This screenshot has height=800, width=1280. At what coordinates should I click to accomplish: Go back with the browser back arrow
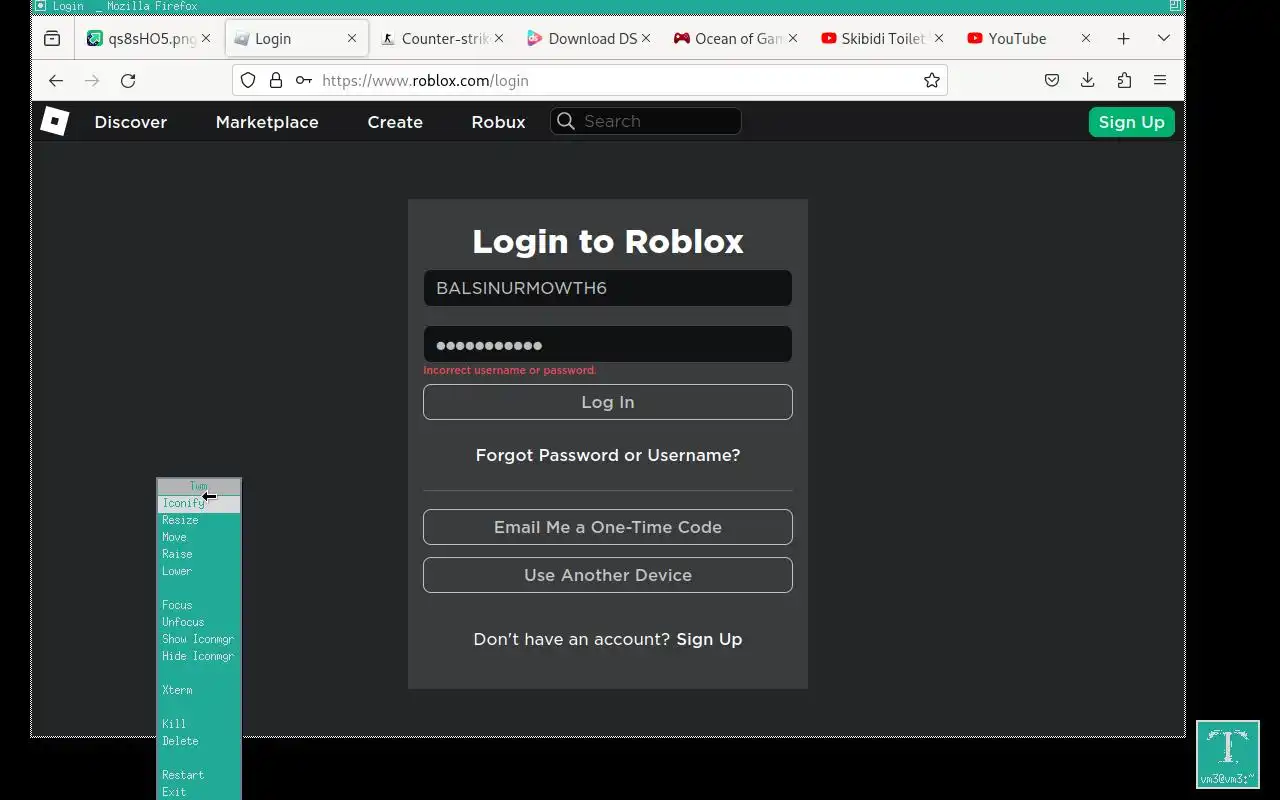pos(56,81)
